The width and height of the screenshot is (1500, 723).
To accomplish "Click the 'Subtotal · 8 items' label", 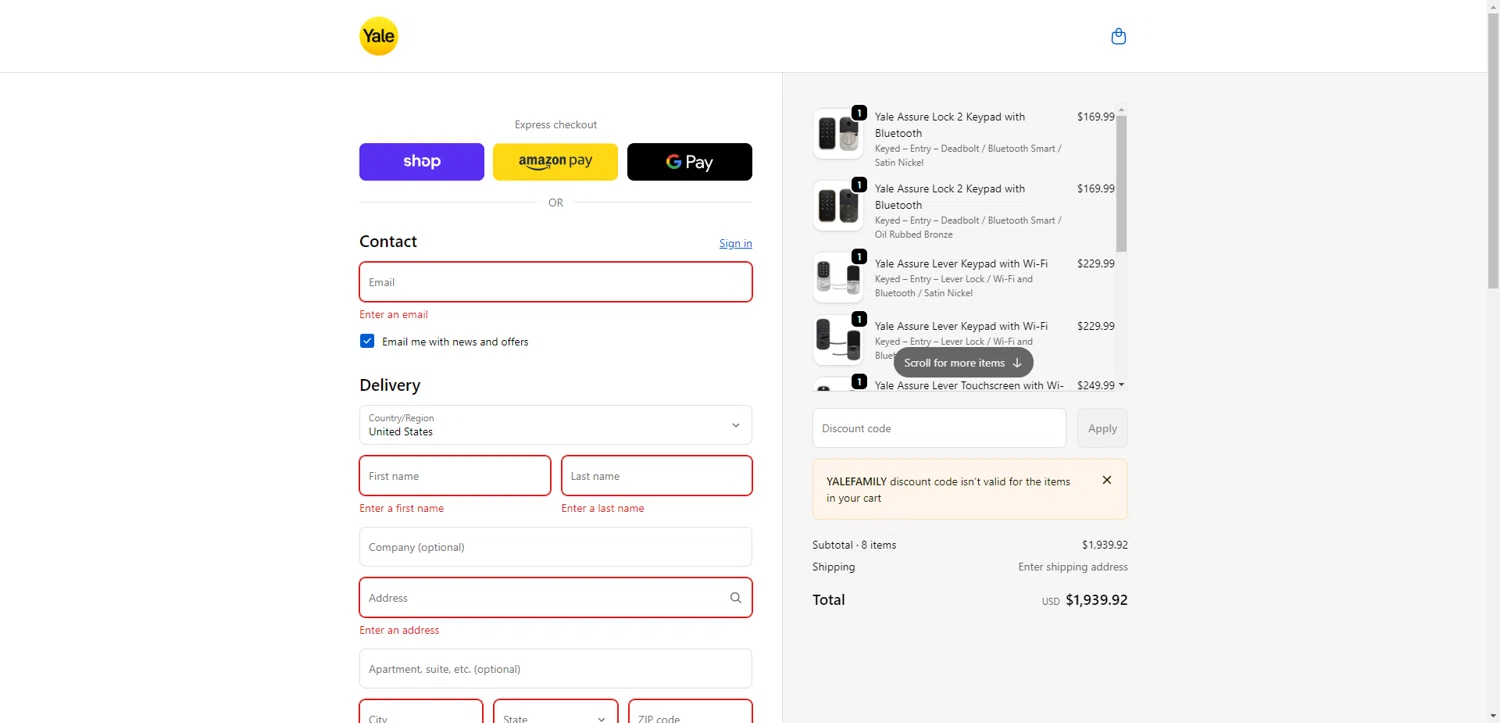I will point(854,545).
